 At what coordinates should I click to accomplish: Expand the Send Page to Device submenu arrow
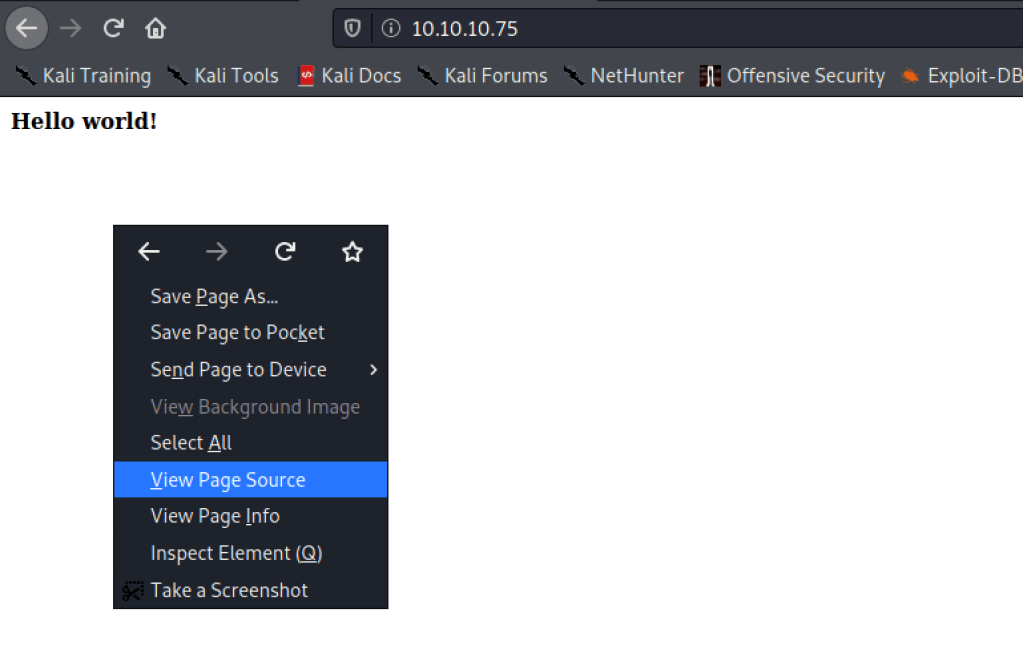point(373,370)
